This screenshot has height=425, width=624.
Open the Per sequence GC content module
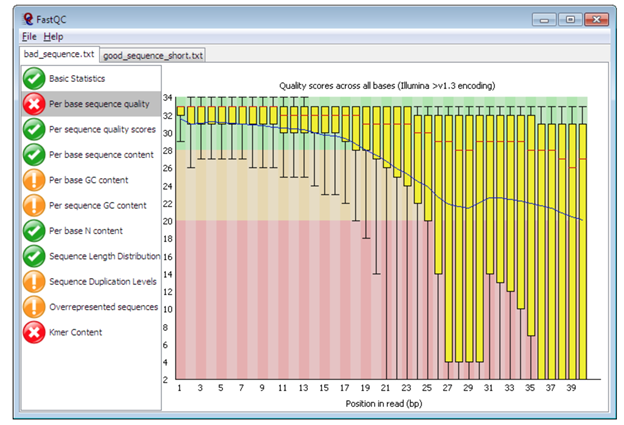click(x=91, y=205)
